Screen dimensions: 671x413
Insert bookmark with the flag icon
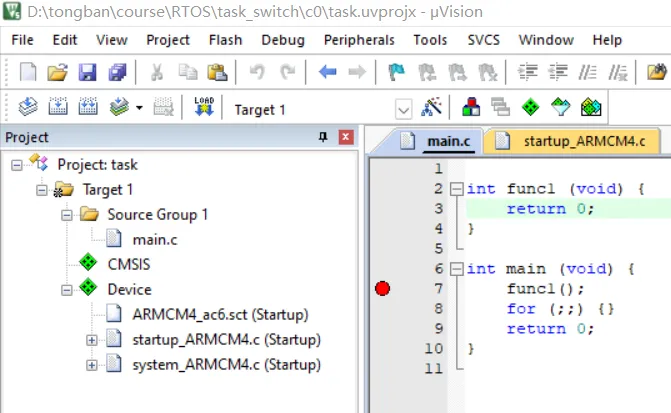[x=396, y=72]
